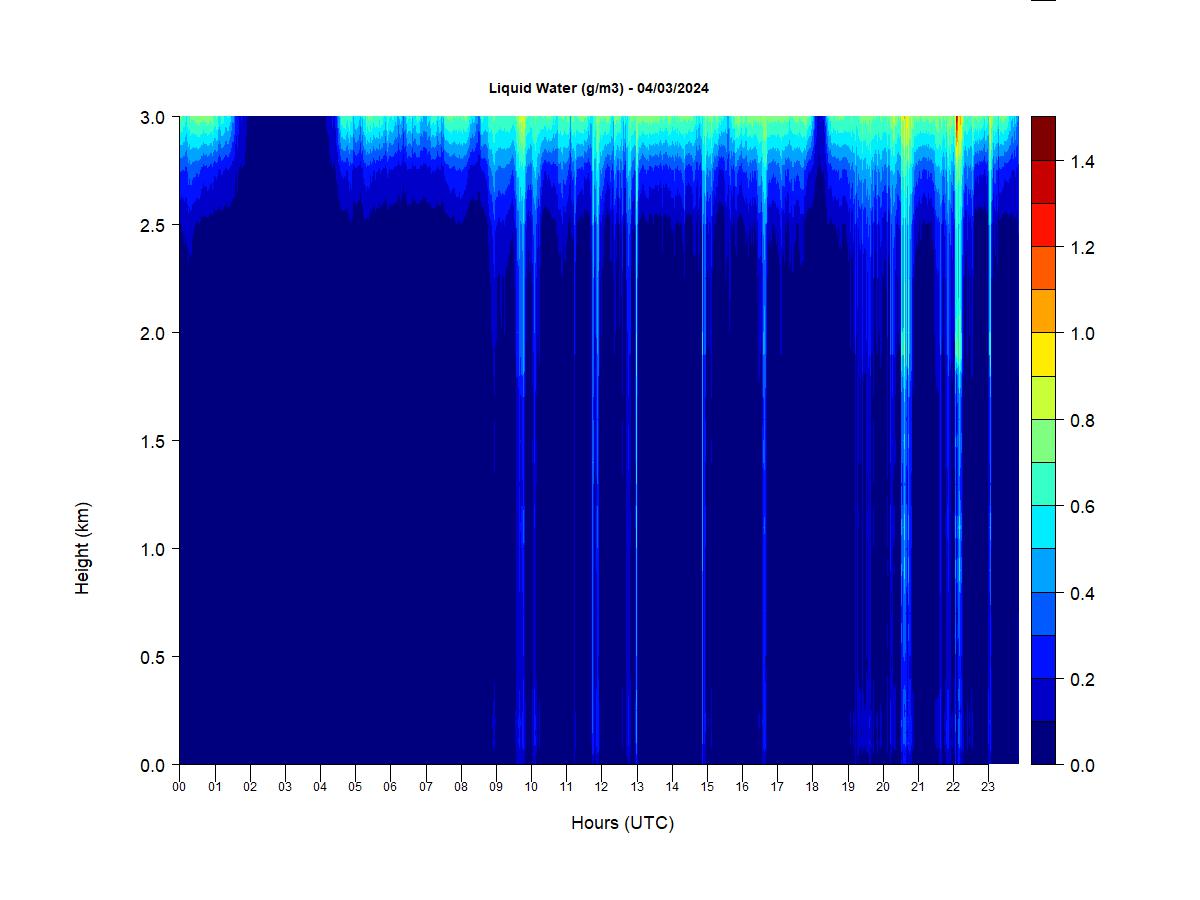
Task: Click the 1.5 height axis tick label
Action: [152, 441]
